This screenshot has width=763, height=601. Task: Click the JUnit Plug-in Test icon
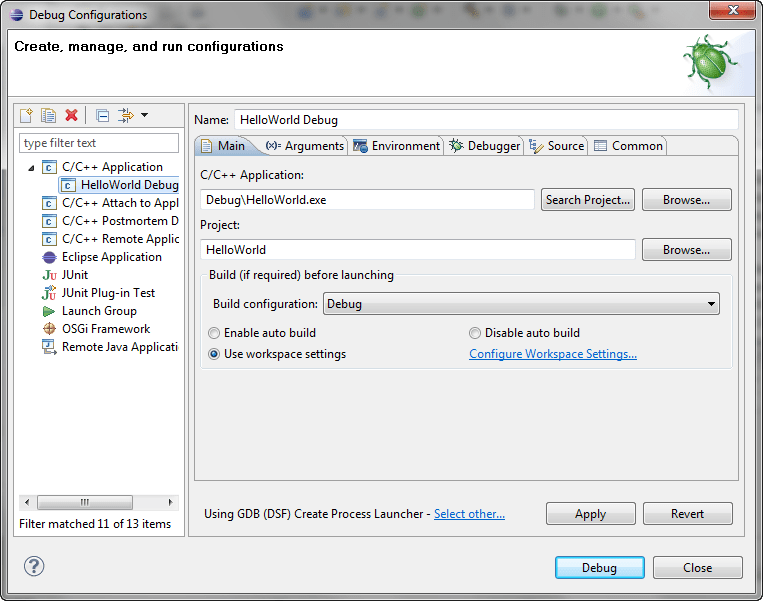49,293
